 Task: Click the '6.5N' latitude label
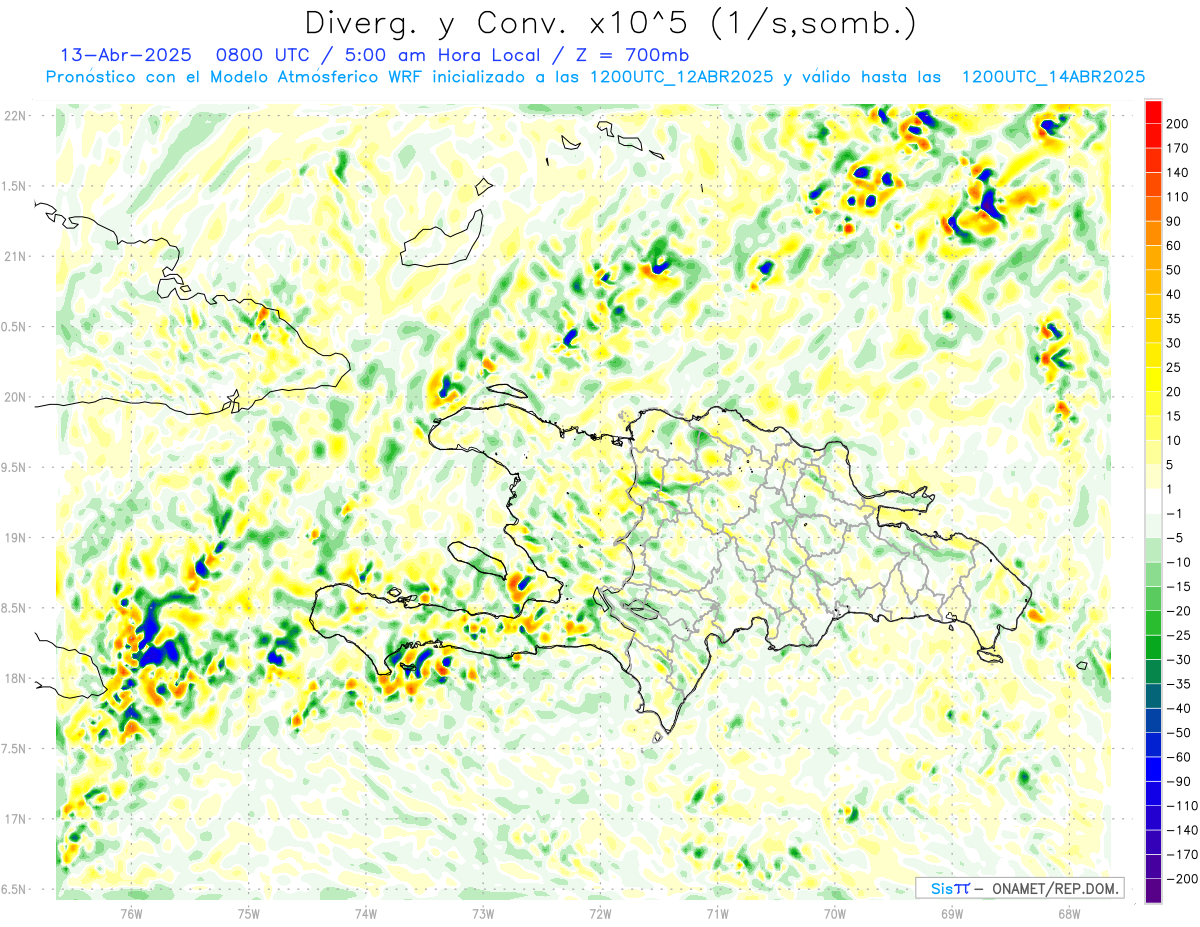(x=15, y=889)
